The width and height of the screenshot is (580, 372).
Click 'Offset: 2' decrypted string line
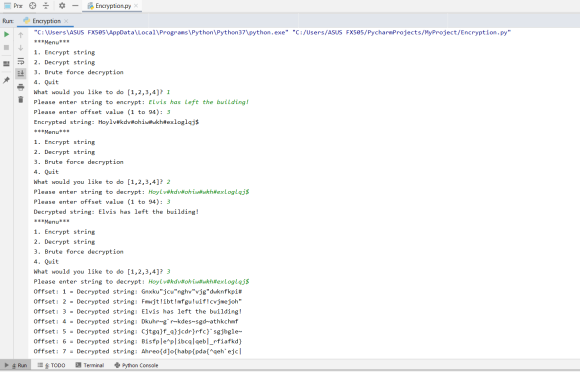coord(138,302)
